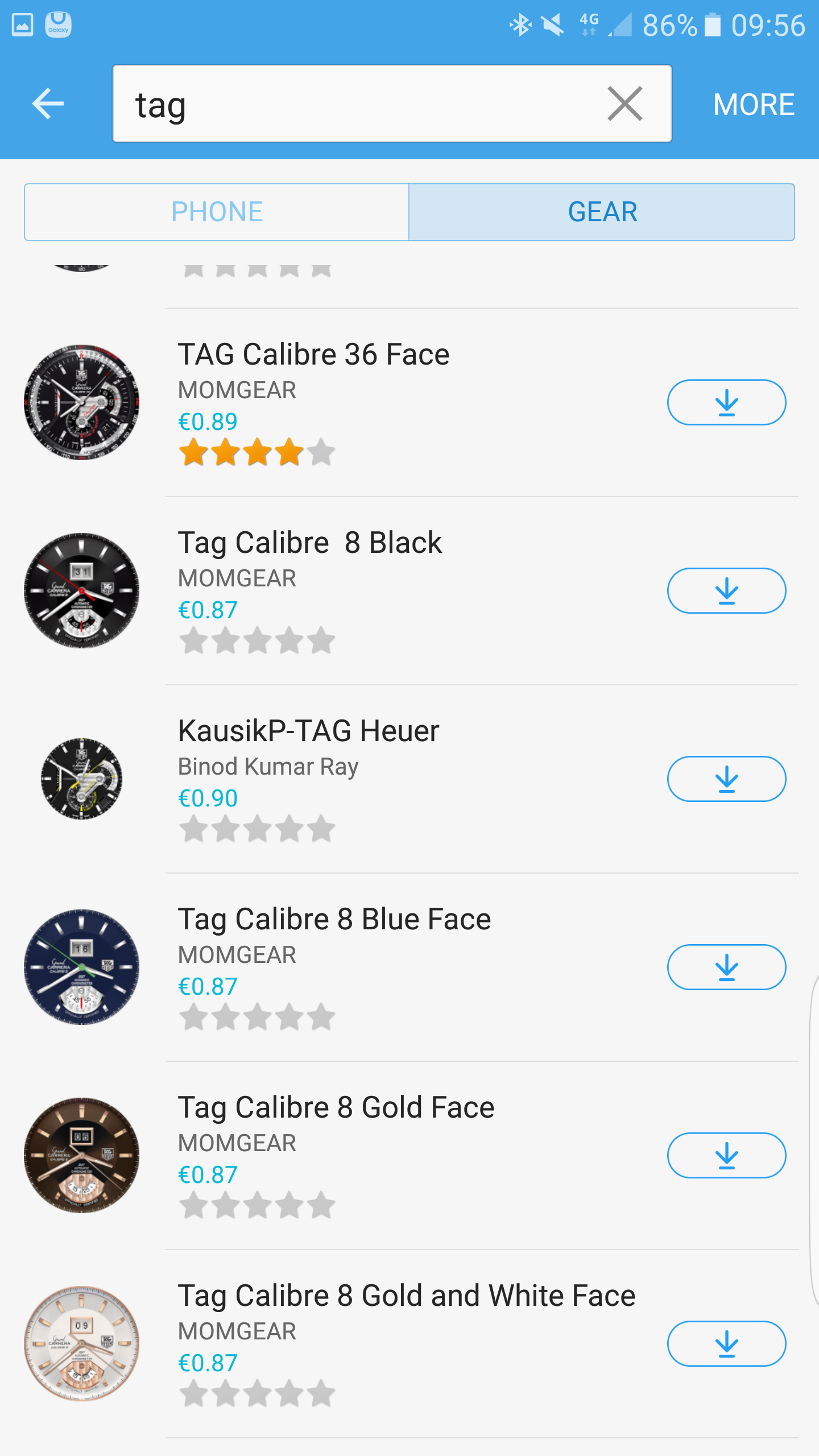Download Tag Calibre 8 Gold and White Face

pos(726,1344)
